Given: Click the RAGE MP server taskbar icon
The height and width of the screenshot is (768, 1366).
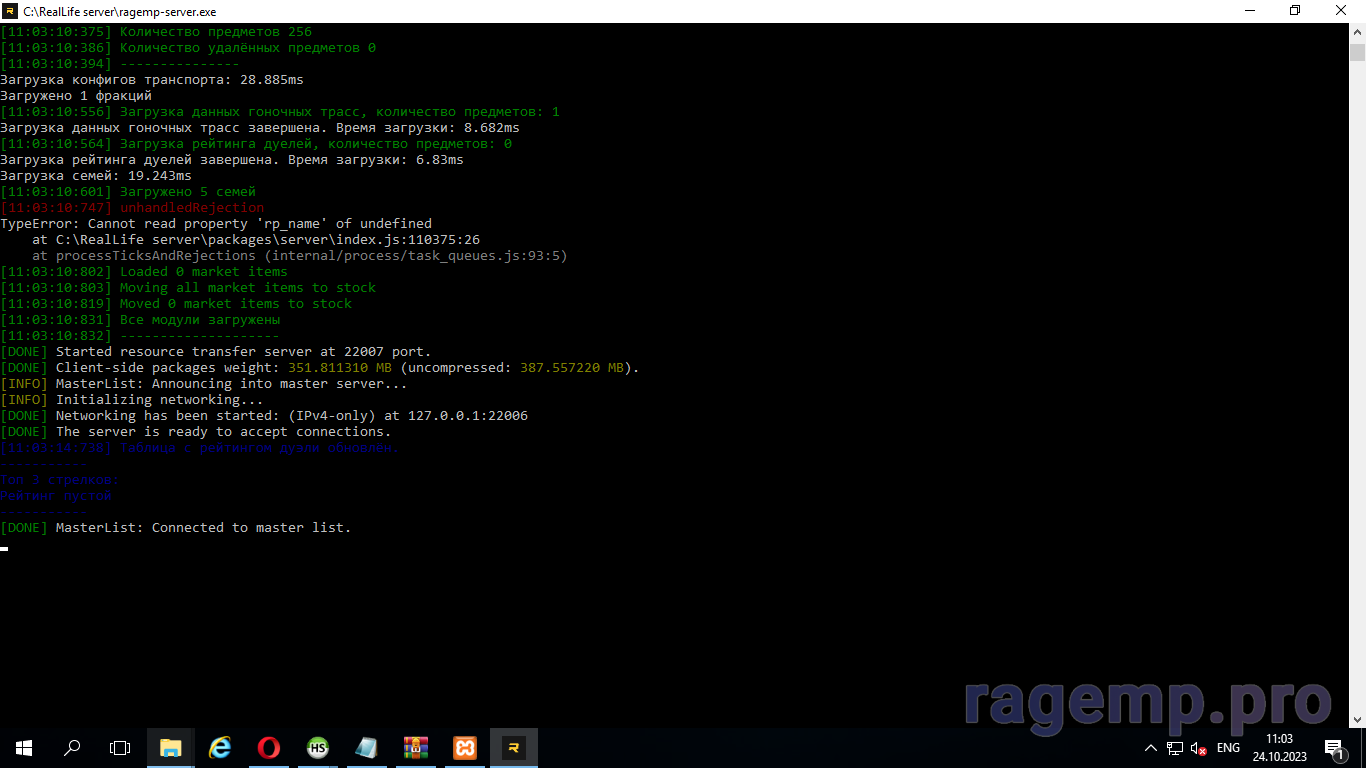Looking at the screenshot, I should 513,747.
